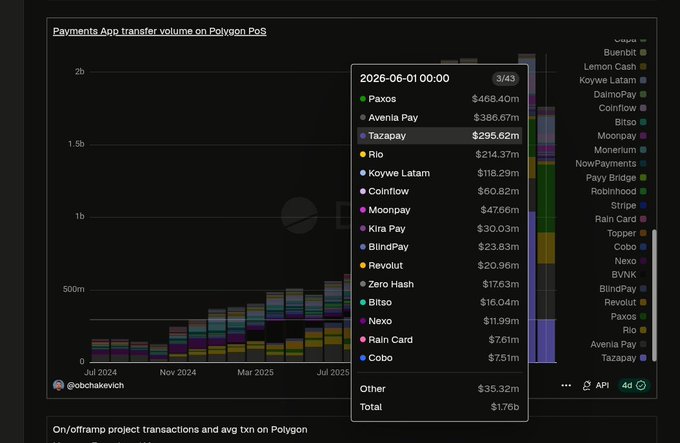Click the BVNK legend entry

coord(629,275)
